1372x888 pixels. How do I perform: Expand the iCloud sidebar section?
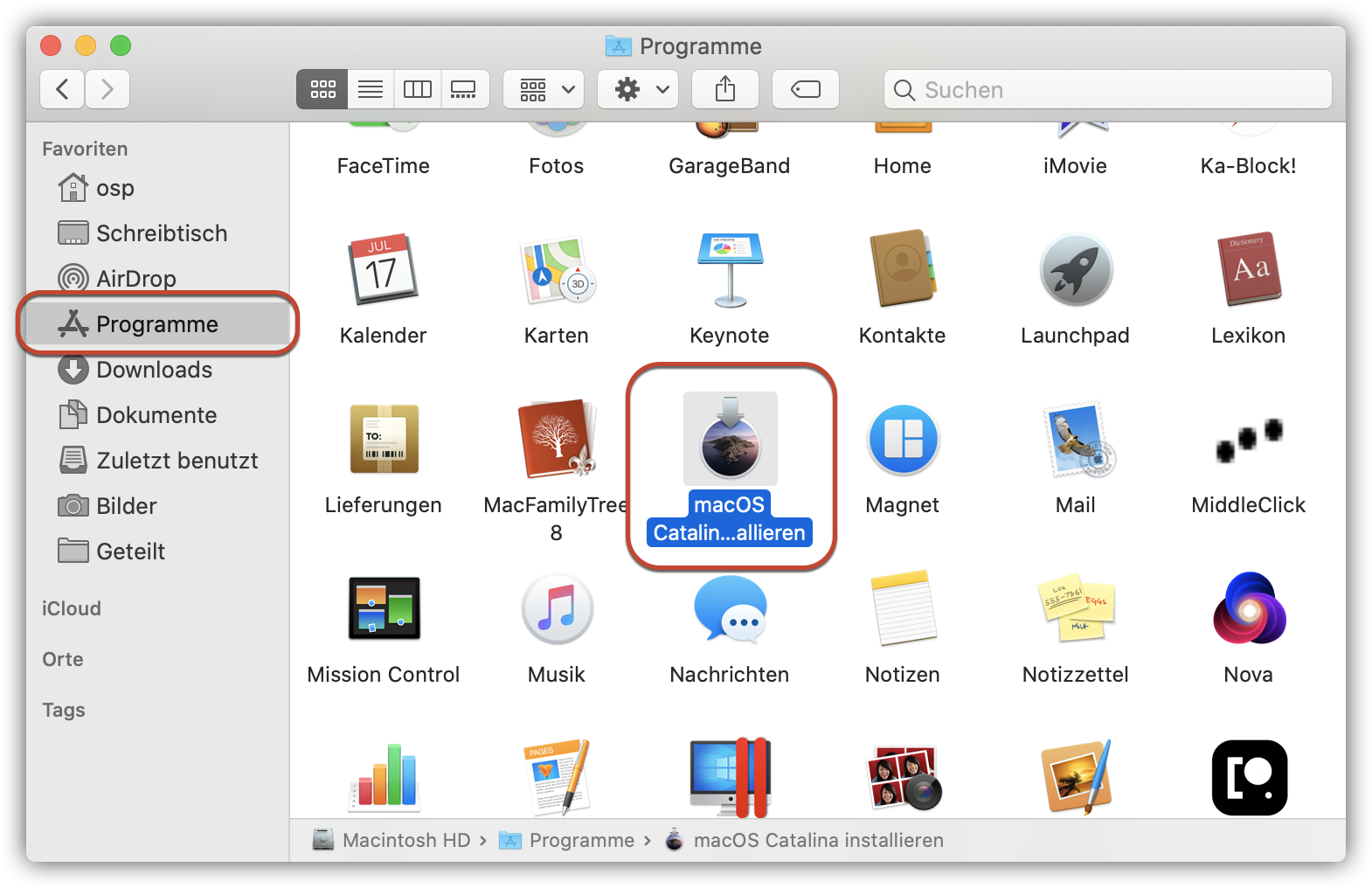pyautogui.click(x=72, y=608)
